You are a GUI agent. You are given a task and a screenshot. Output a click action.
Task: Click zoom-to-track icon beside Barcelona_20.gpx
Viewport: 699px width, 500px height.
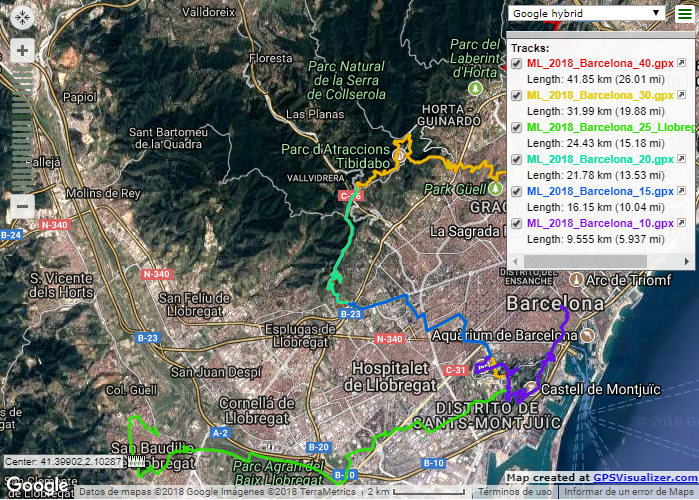[681, 159]
